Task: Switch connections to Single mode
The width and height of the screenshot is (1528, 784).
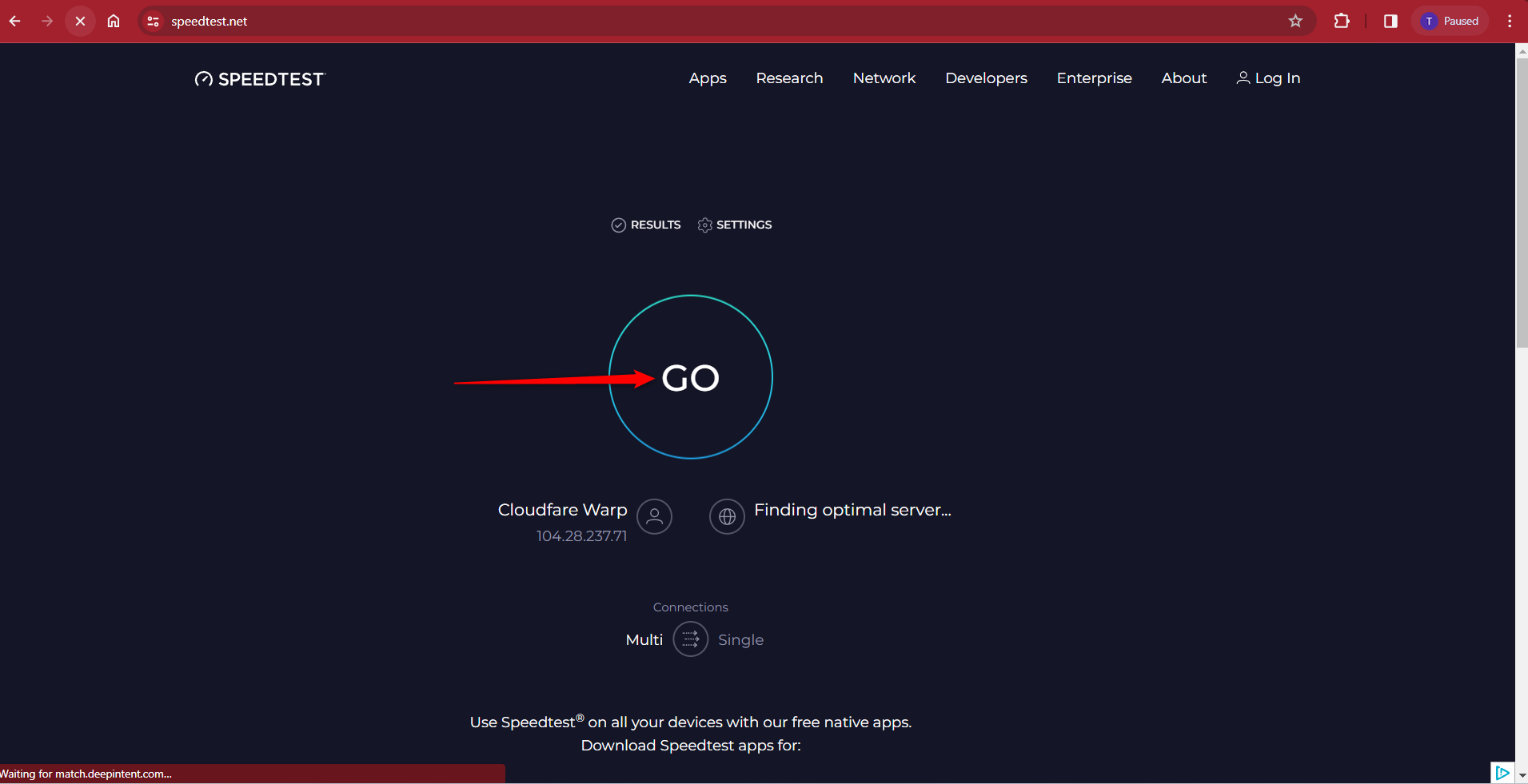Action: click(740, 639)
